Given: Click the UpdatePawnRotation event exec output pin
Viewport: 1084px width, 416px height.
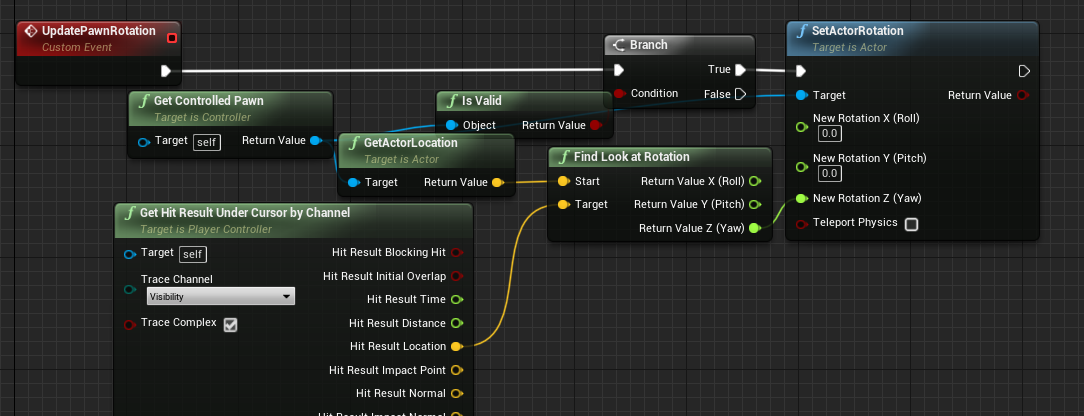Looking at the screenshot, I should (x=166, y=70).
